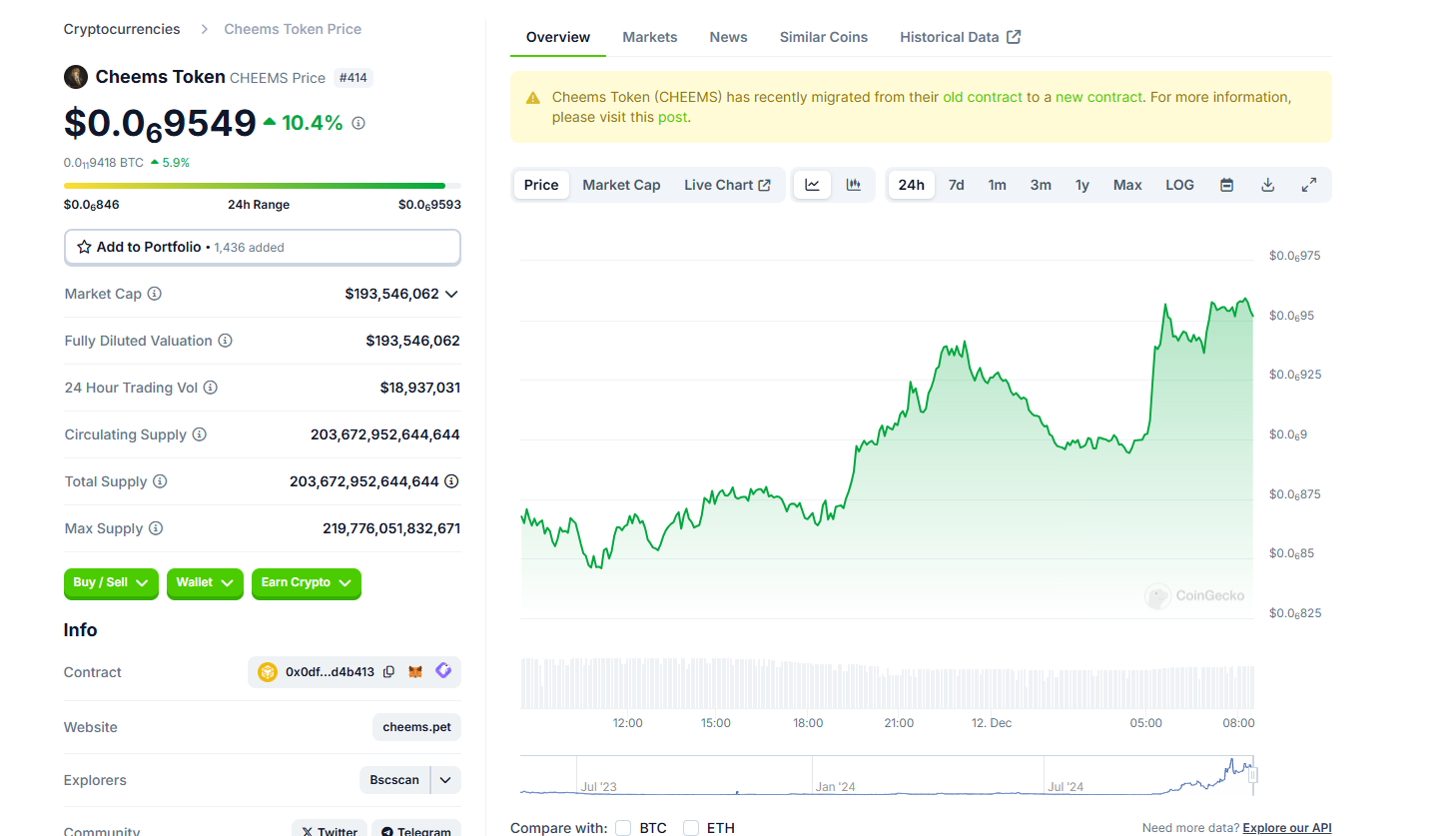The height and width of the screenshot is (836, 1456).
Task: Add token to MetaMask via fox icon
Action: pos(415,672)
